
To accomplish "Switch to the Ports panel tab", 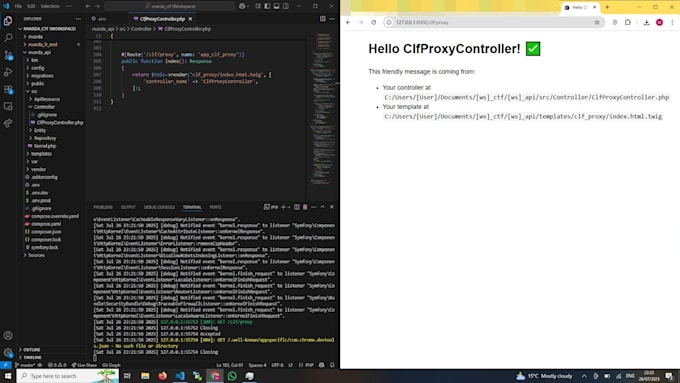I will tap(215, 207).
